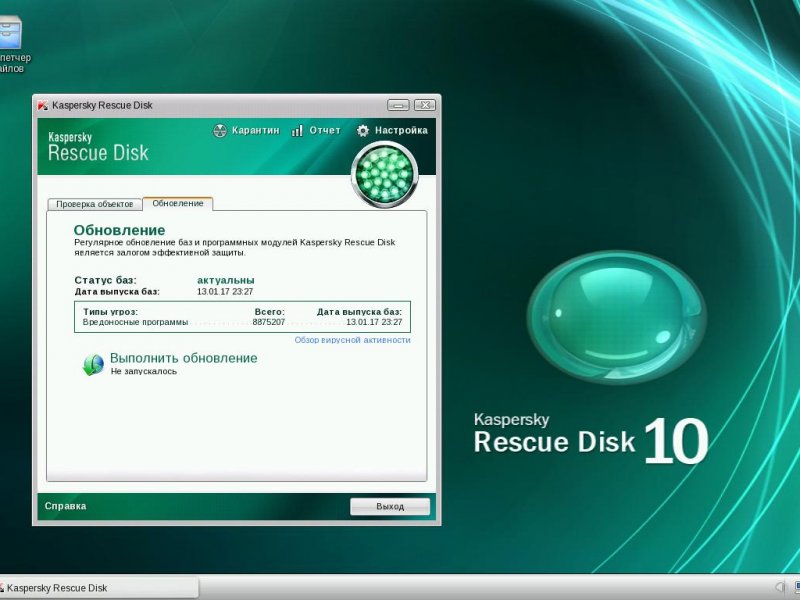Viewport: 800px width, 600px height.
Task: Click the 8875207 total threats value
Action: coord(268,322)
